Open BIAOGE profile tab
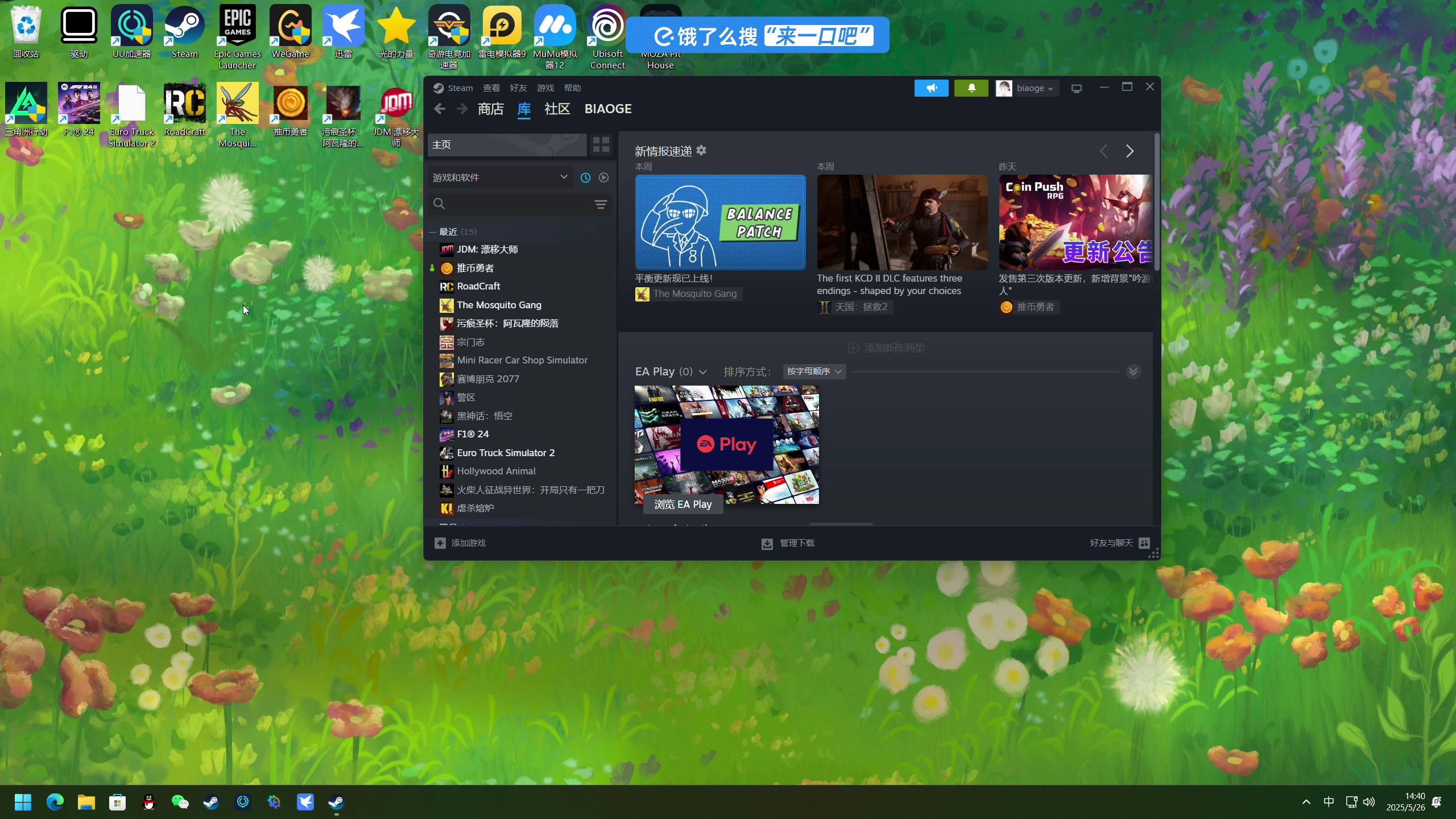1456x819 pixels. 608,109
